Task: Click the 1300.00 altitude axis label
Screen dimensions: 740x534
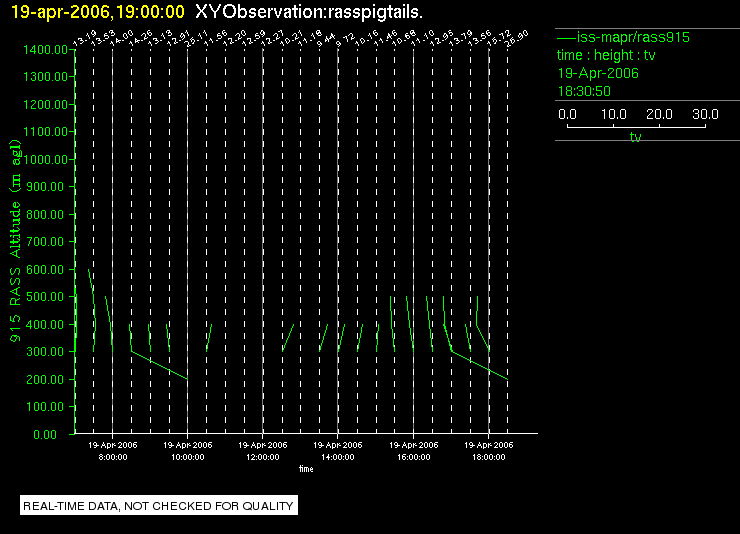Action: [x=45, y=76]
